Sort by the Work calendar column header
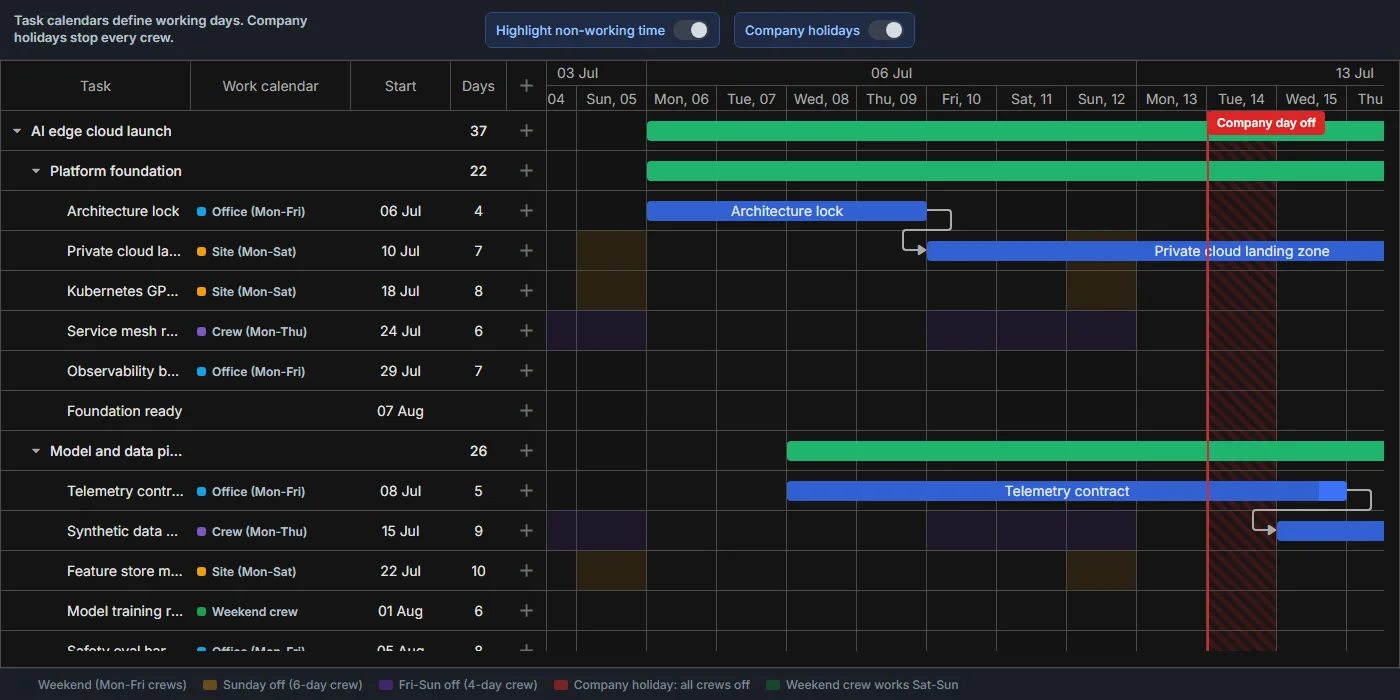1400x700 pixels. coord(270,86)
